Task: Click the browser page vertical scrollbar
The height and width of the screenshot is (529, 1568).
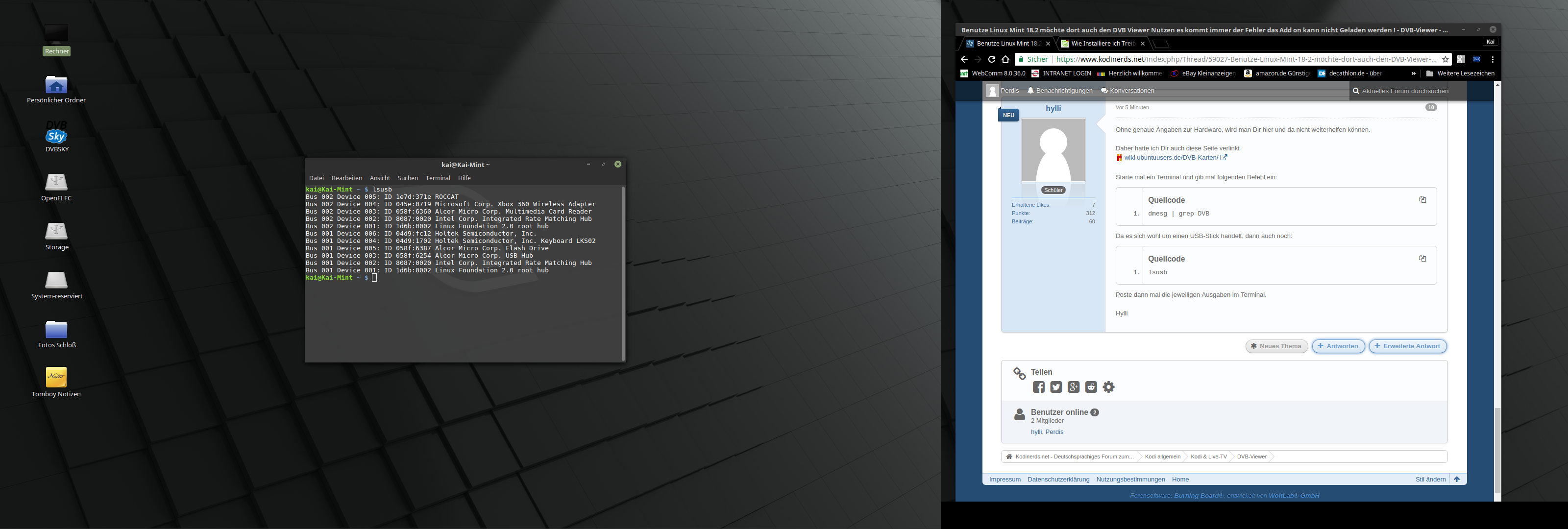Action: click(x=1497, y=450)
